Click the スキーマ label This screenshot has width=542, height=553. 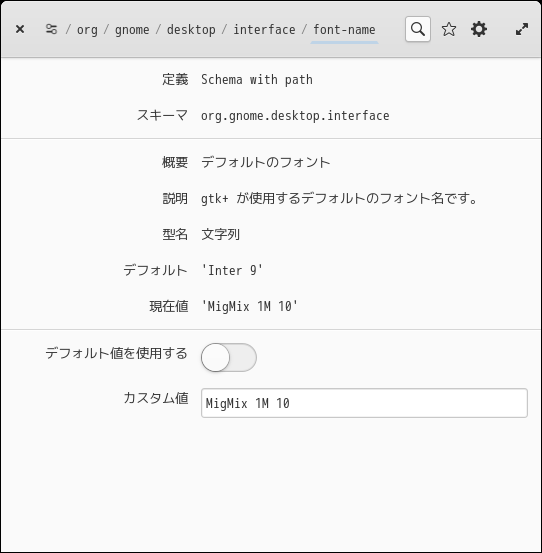click(x=162, y=115)
